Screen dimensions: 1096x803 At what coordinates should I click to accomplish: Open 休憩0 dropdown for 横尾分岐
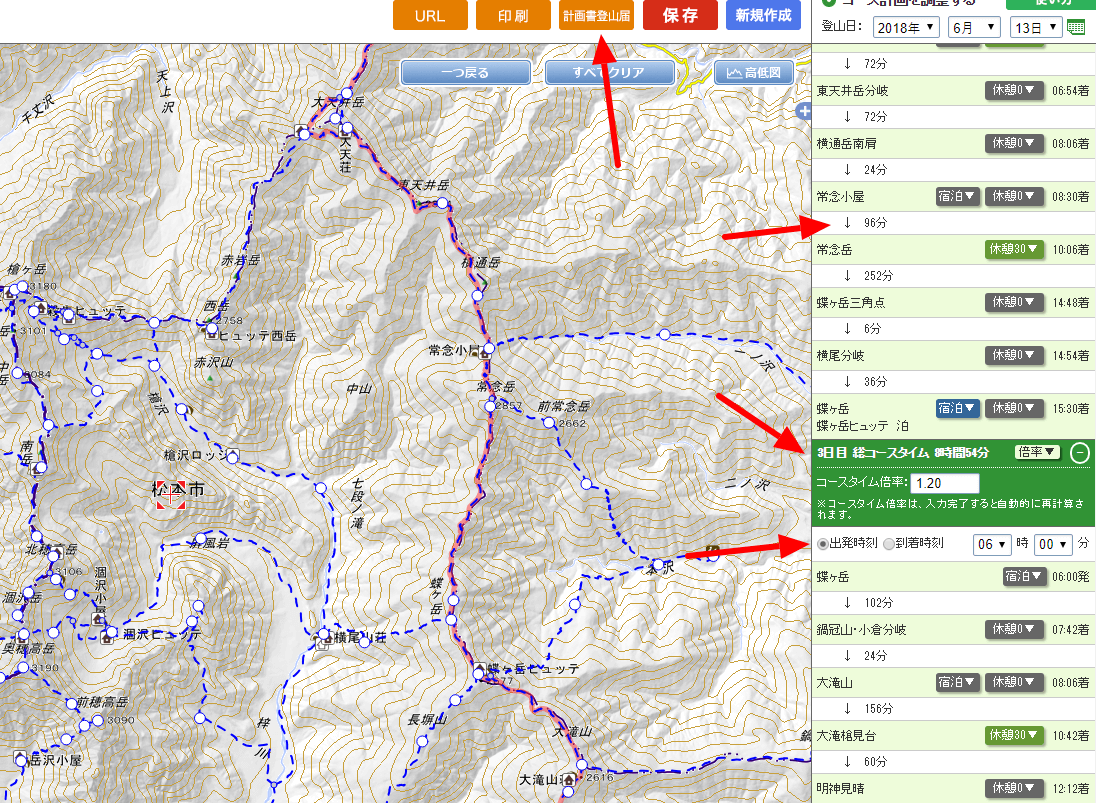(1014, 355)
